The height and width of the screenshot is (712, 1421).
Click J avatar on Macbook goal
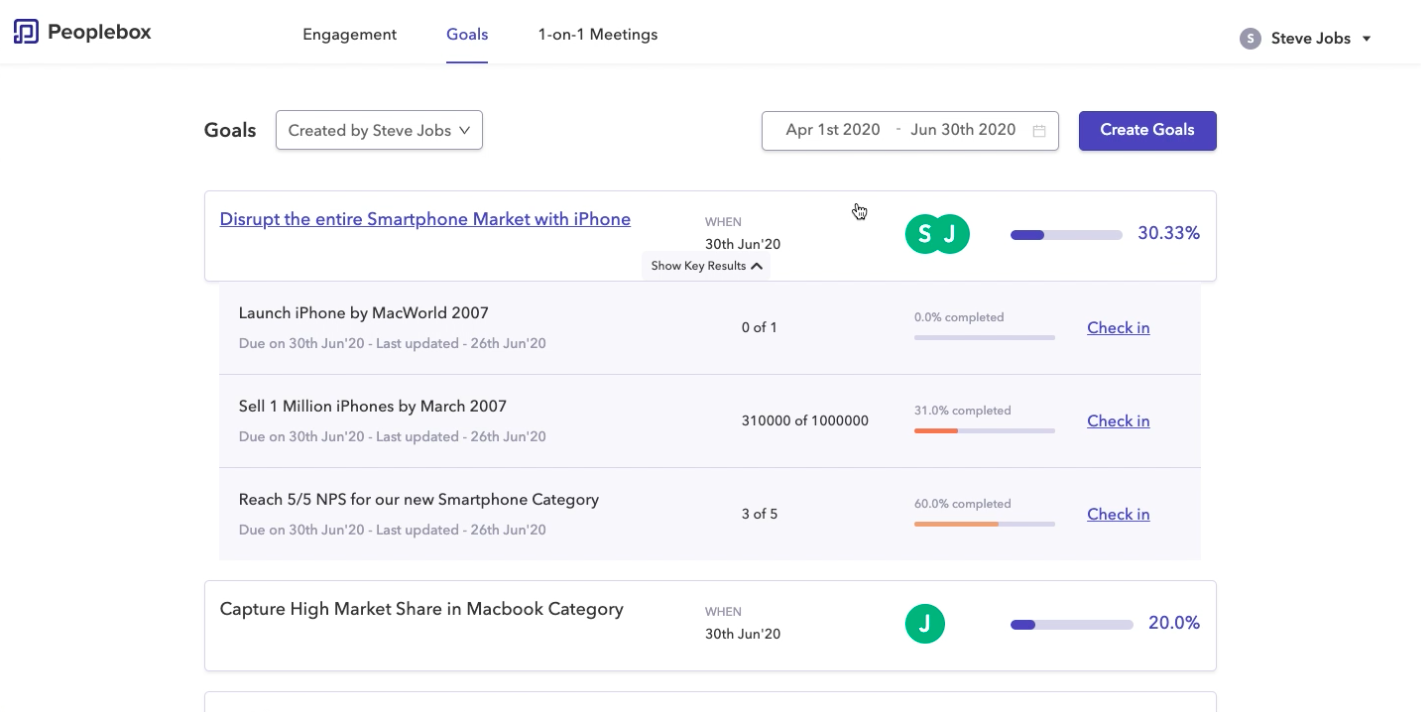coord(925,624)
